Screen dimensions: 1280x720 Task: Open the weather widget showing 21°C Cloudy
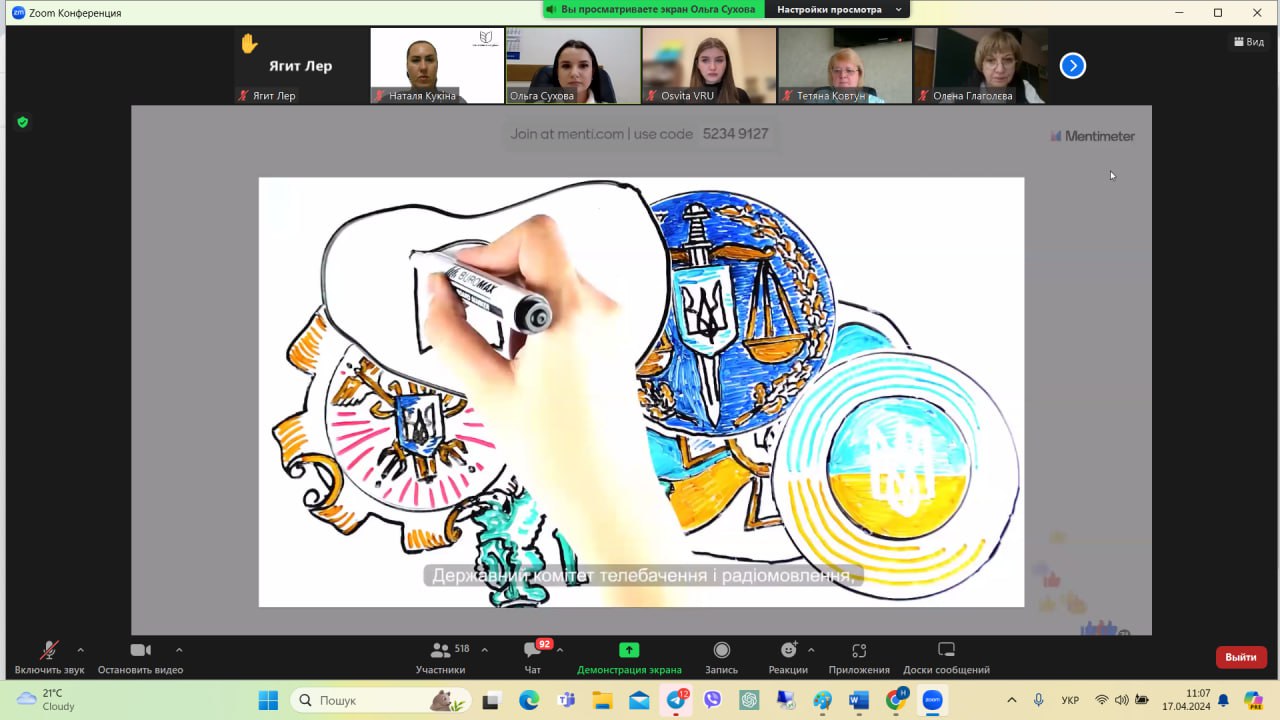pyautogui.click(x=46, y=700)
